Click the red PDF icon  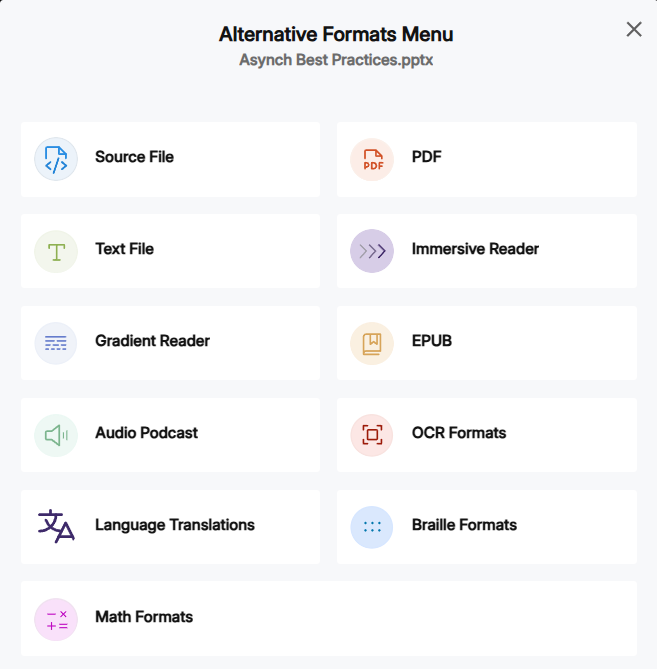372,159
